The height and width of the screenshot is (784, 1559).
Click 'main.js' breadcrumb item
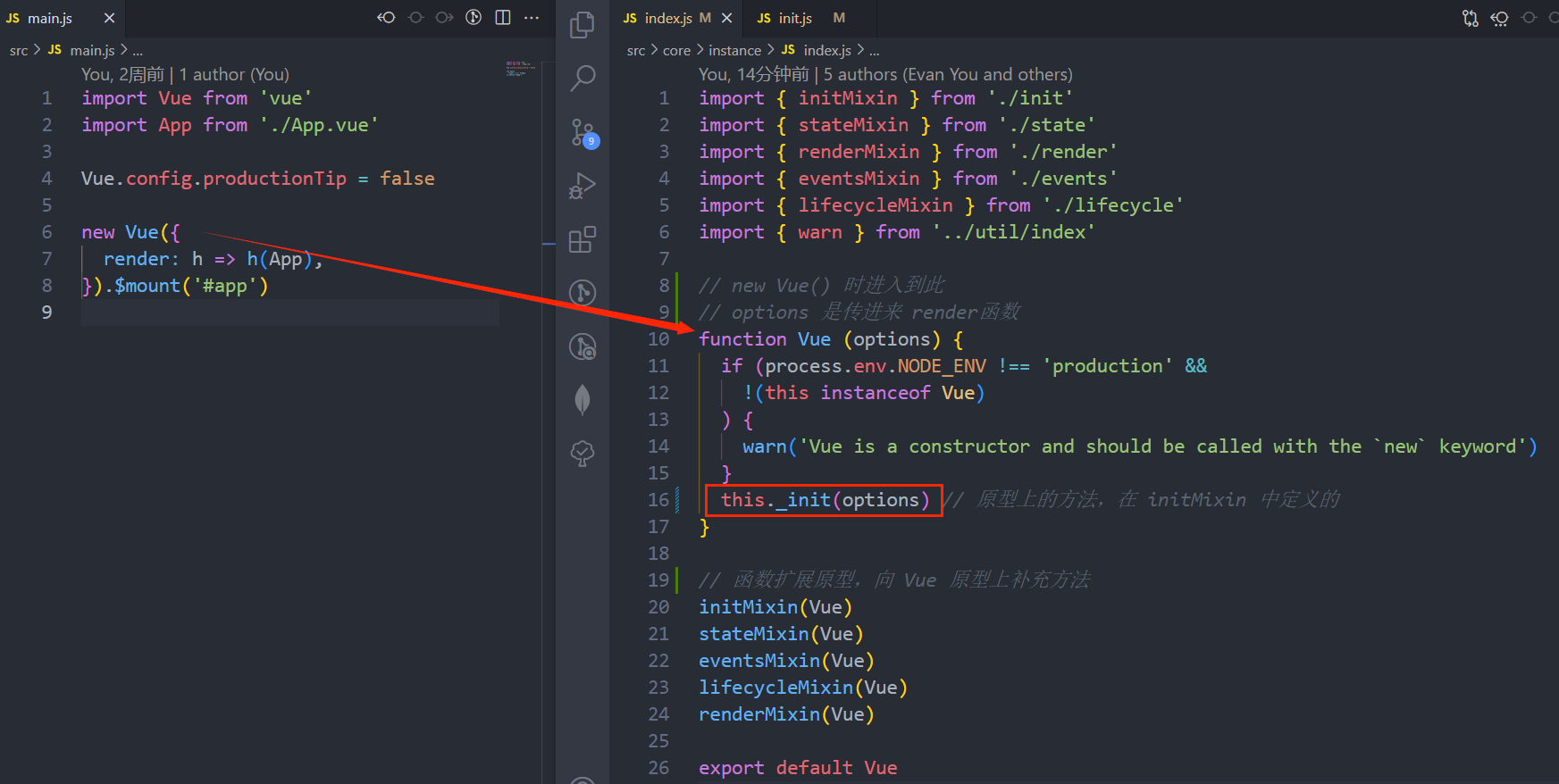tap(92, 51)
